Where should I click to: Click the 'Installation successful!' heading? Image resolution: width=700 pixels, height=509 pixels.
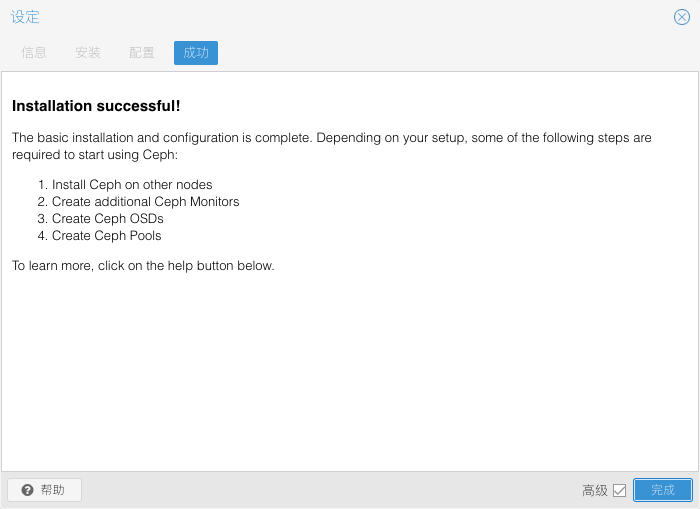(96, 106)
